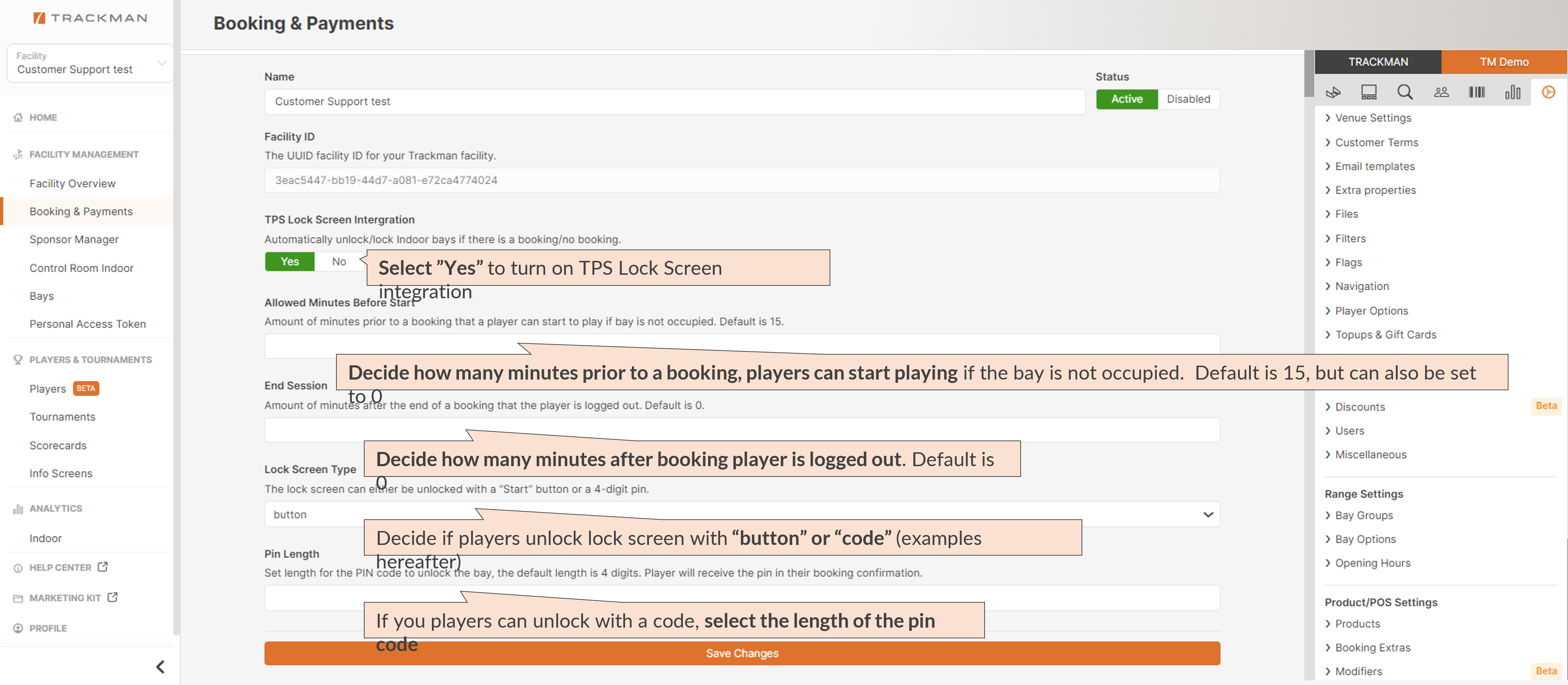The height and width of the screenshot is (685, 1568).
Task: Open the search icon in the right toolbar
Action: (1405, 92)
